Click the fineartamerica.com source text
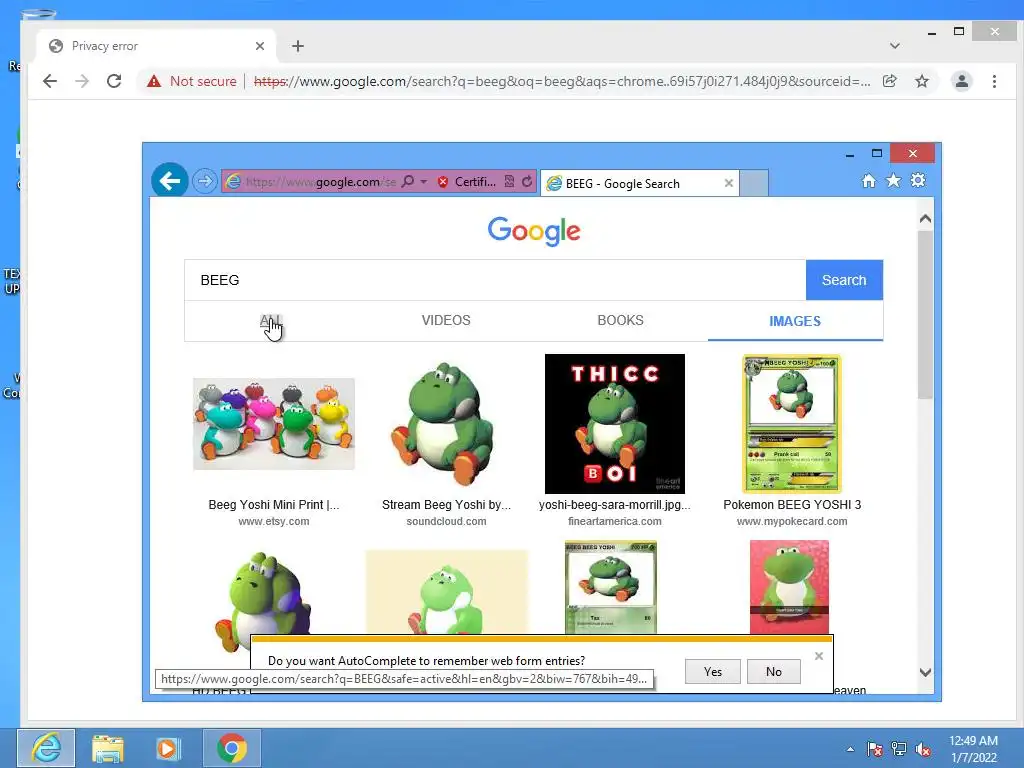The width and height of the screenshot is (1024, 768). pyautogui.click(x=615, y=521)
